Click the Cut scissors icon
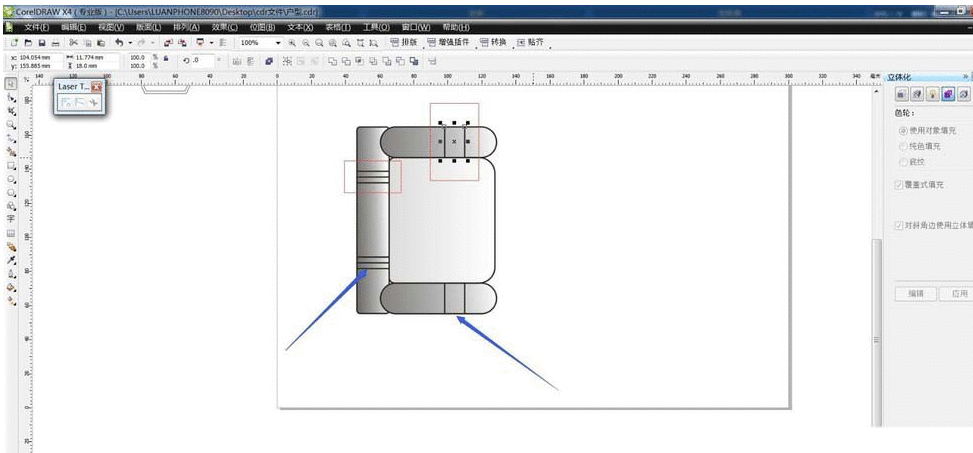 pyautogui.click(x=73, y=44)
